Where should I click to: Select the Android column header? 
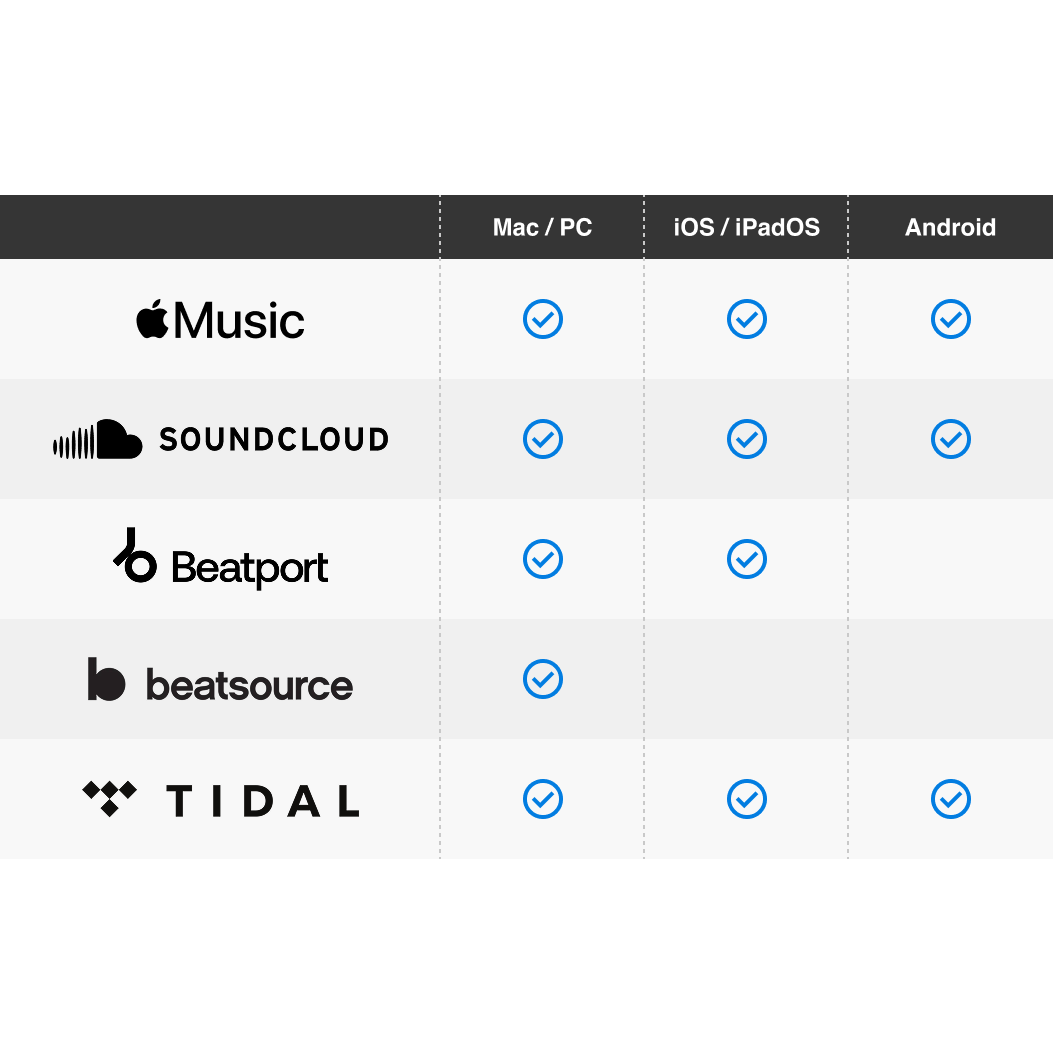951,228
